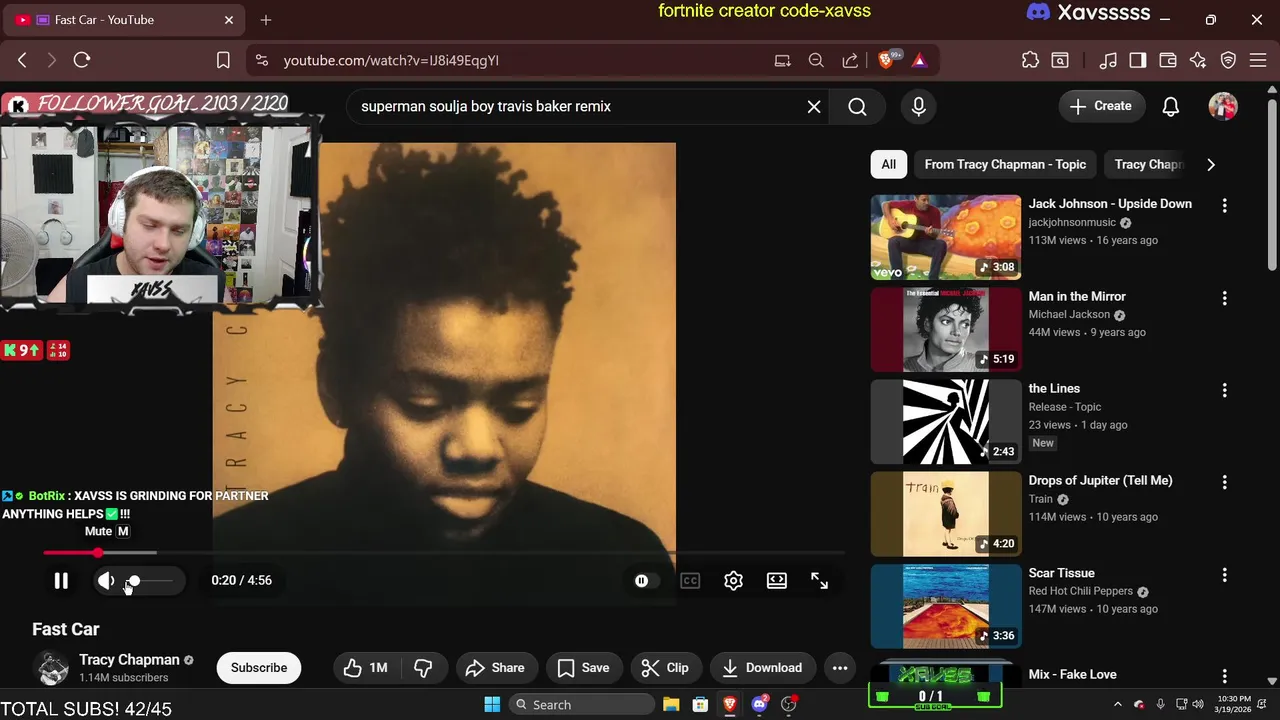Image resolution: width=1280 pixels, height=720 pixels.
Task: Mute the video with the speaker icon
Action: coord(106,580)
